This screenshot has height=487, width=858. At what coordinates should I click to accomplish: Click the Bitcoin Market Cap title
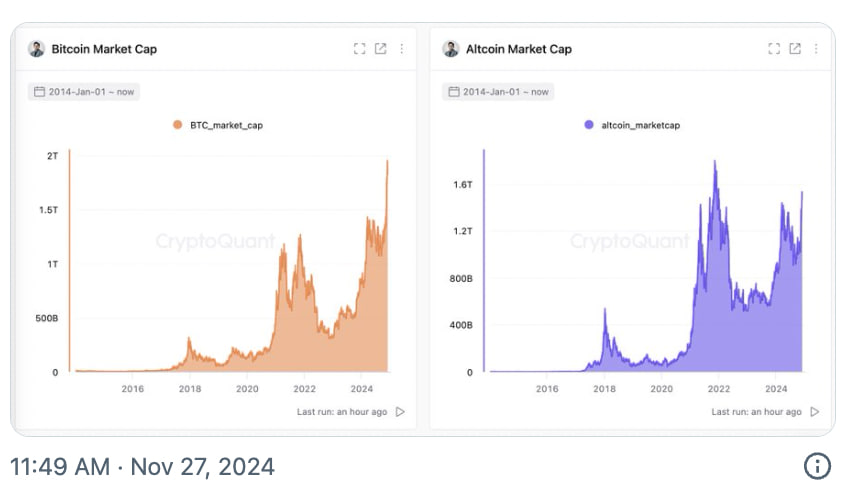coord(104,49)
